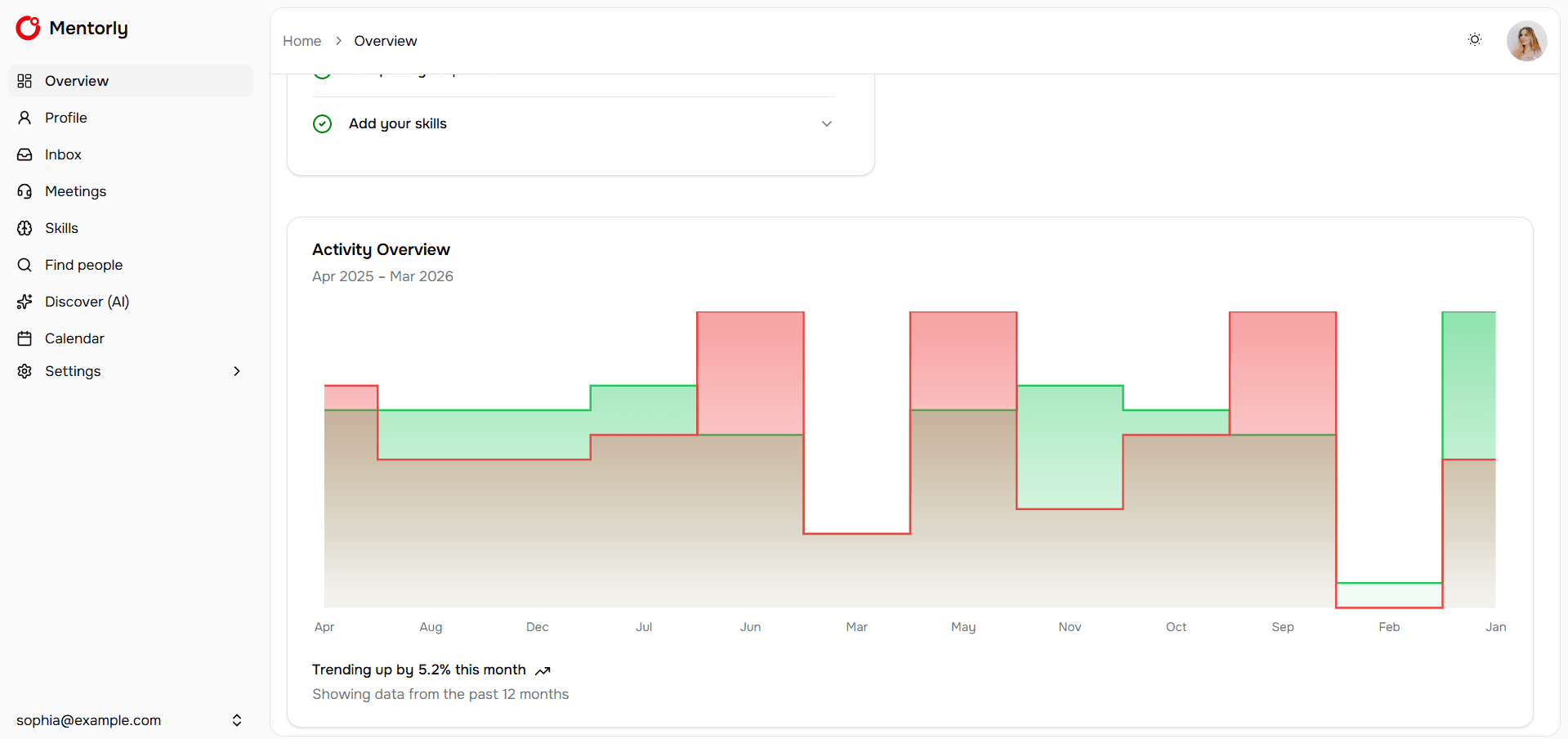Toggle the light/dark theme sun button
Screen dimensions: 1568x739
1474,39
